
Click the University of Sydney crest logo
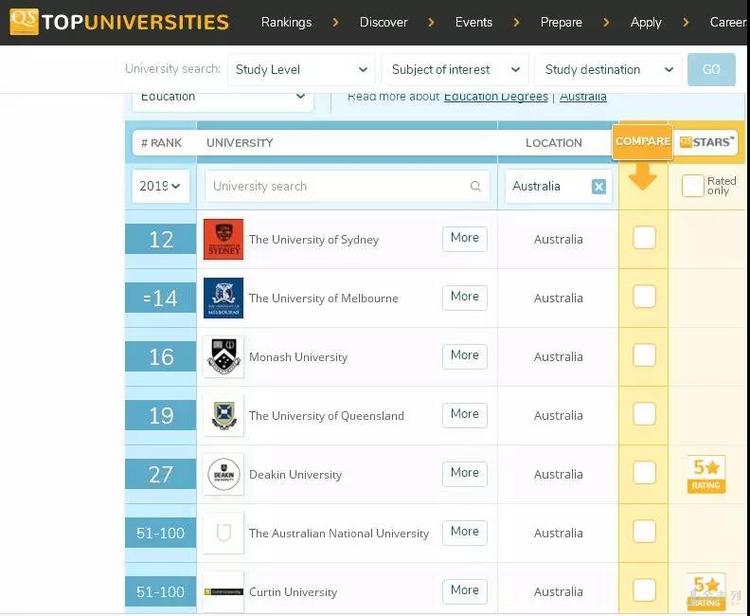coord(223,240)
